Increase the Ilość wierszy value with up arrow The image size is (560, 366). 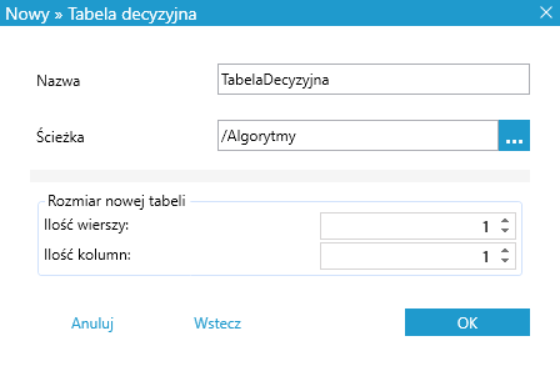pyautogui.click(x=505, y=221)
